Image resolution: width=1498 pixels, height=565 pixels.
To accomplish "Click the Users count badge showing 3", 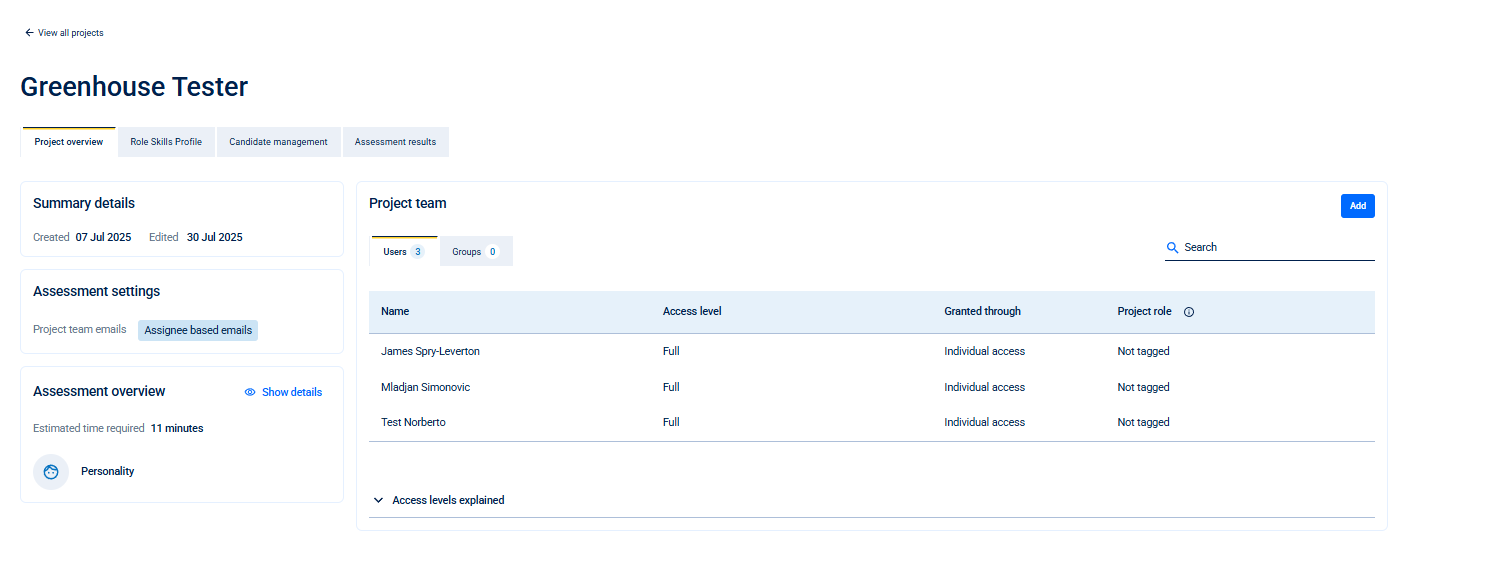I will tap(418, 252).
